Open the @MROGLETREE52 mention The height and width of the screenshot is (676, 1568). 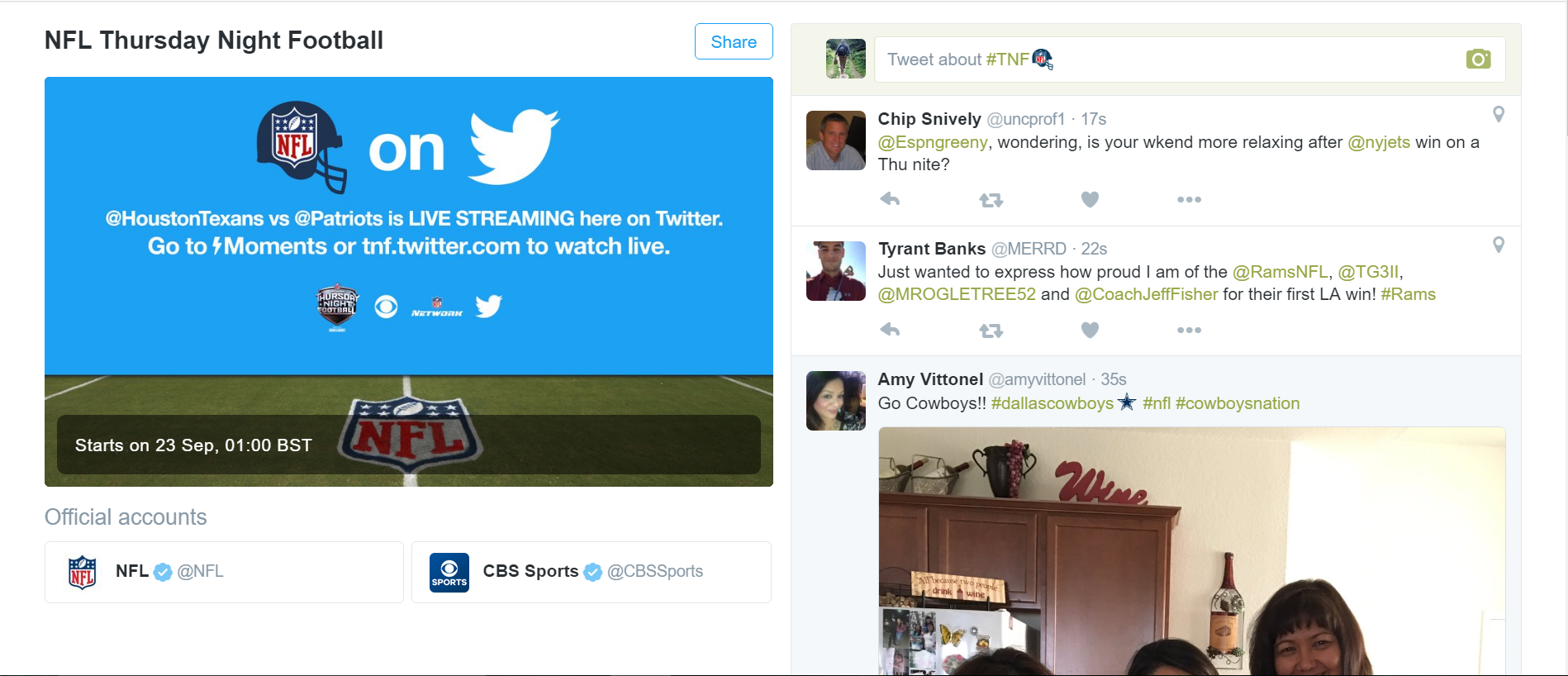coord(957,294)
